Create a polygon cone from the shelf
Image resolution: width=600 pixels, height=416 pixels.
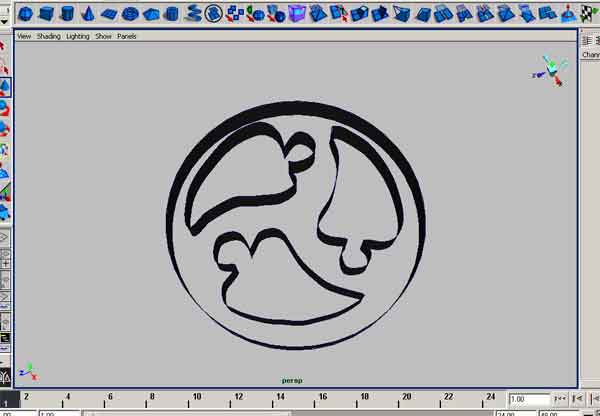pyautogui.click(x=88, y=14)
